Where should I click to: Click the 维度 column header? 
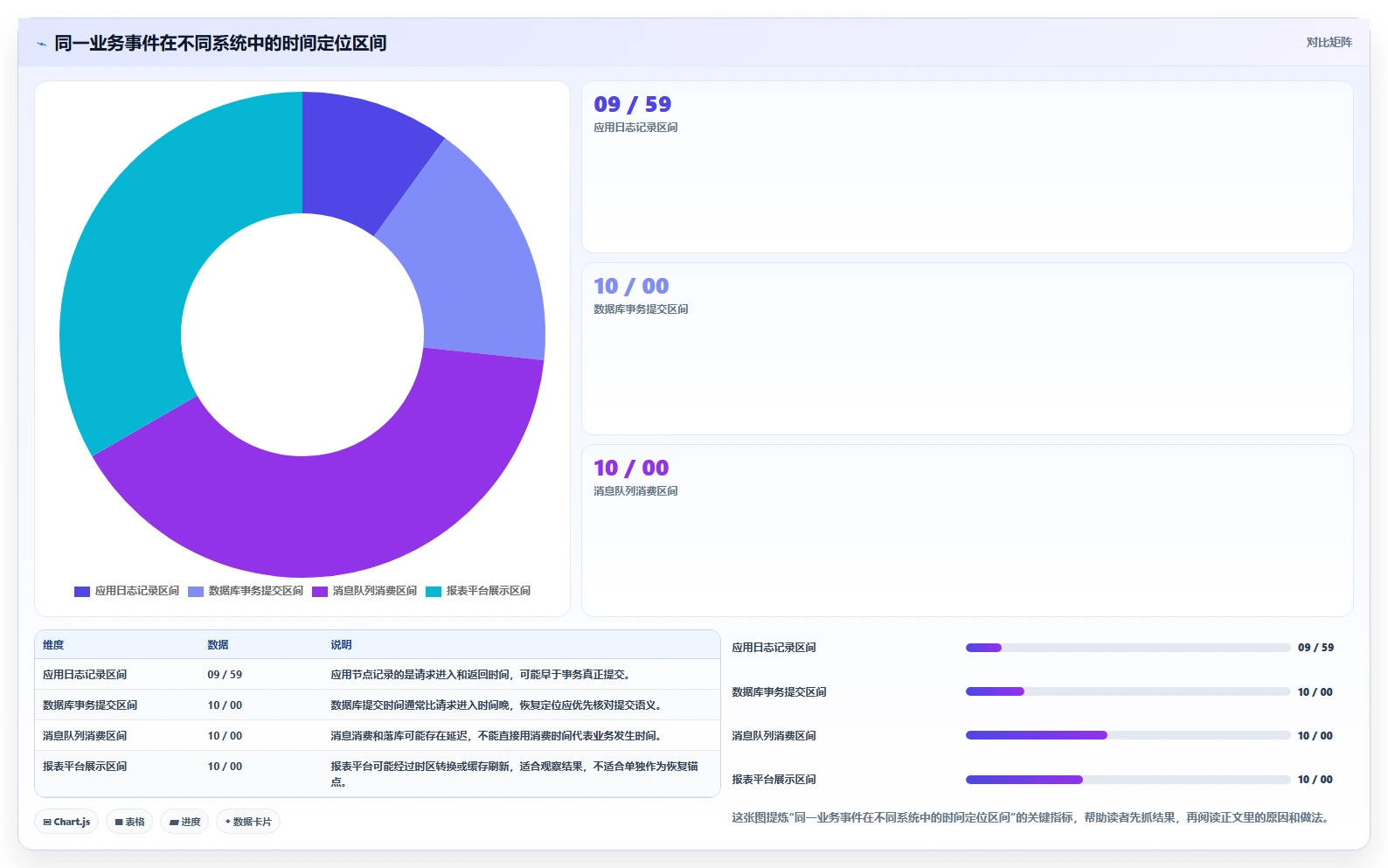(x=53, y=645)
